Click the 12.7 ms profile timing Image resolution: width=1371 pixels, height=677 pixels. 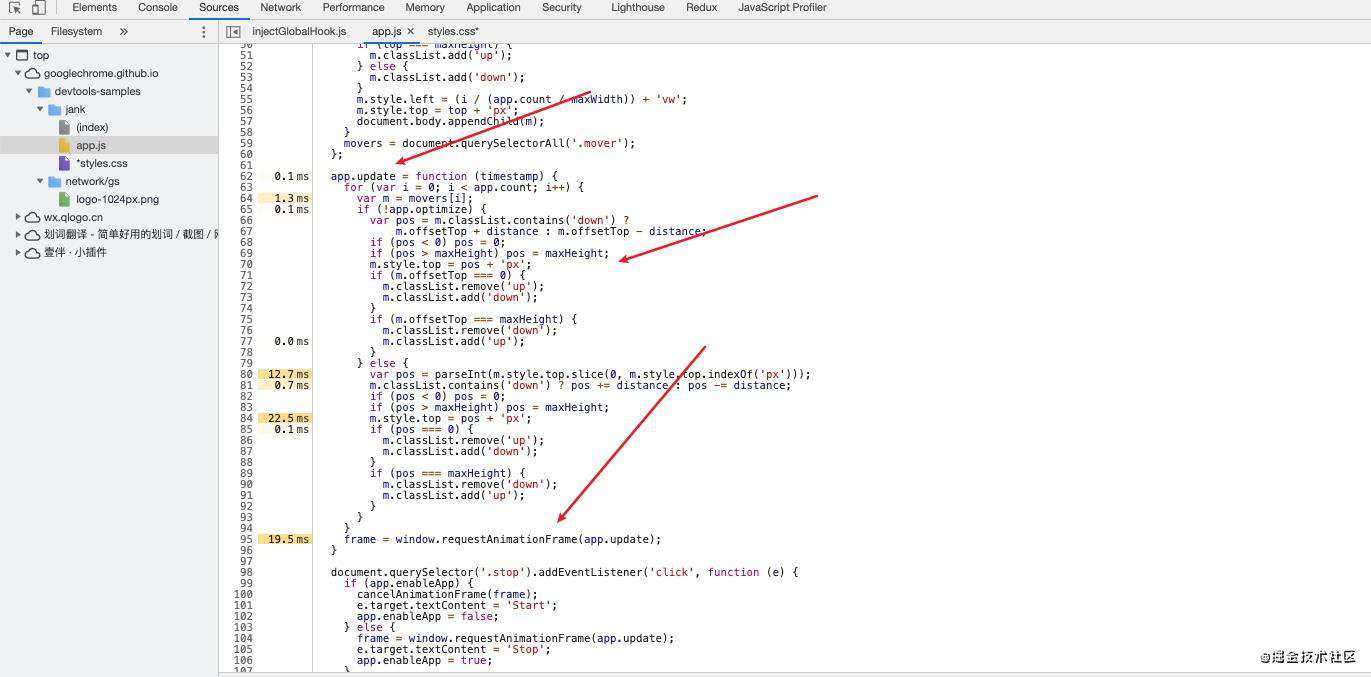click(285, 374)
